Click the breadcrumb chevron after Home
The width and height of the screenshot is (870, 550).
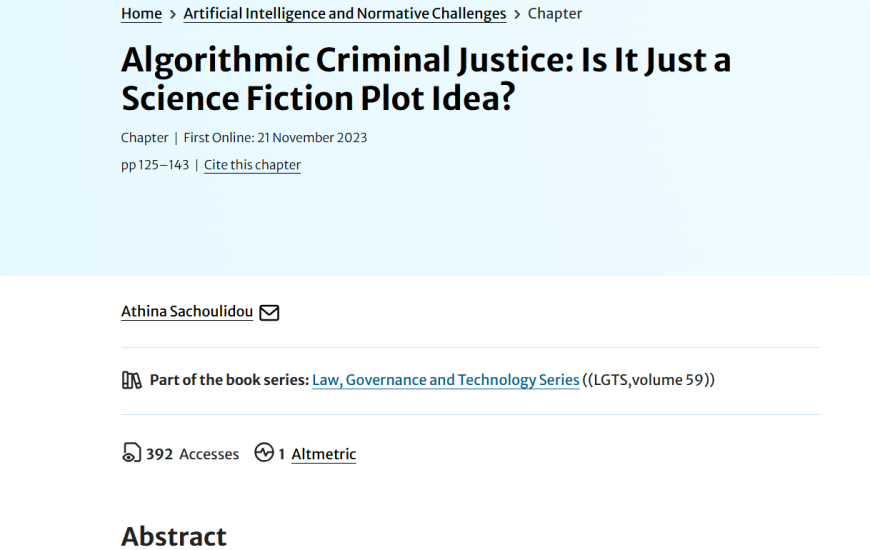tap(172, 14)
